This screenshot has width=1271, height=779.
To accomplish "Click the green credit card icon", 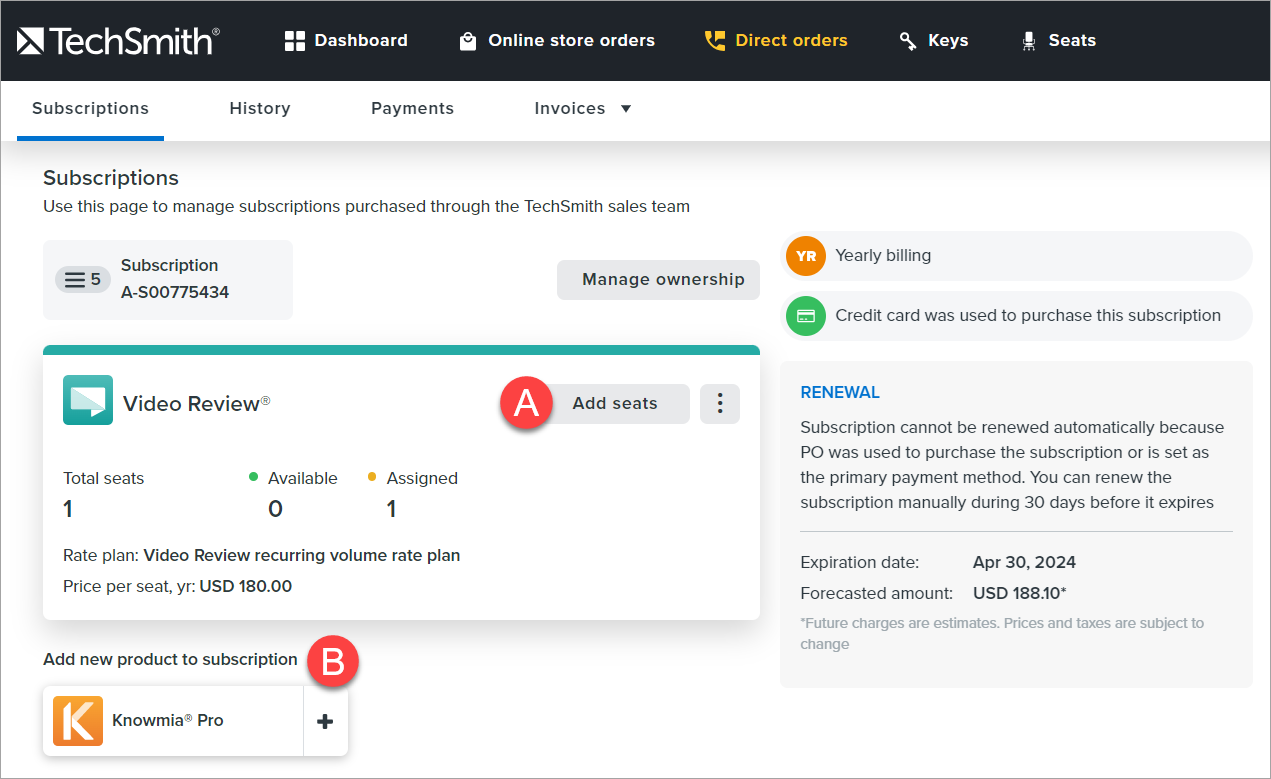I will [x=805, y=315].
